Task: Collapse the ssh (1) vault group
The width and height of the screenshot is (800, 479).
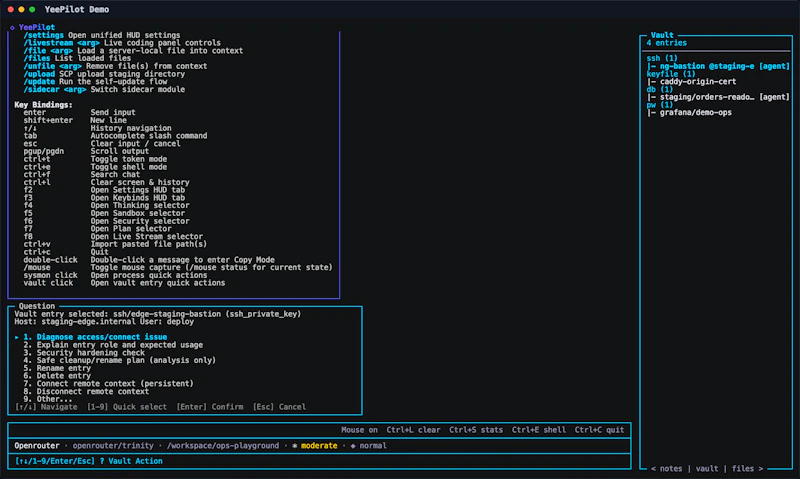Action: point(662,58)
